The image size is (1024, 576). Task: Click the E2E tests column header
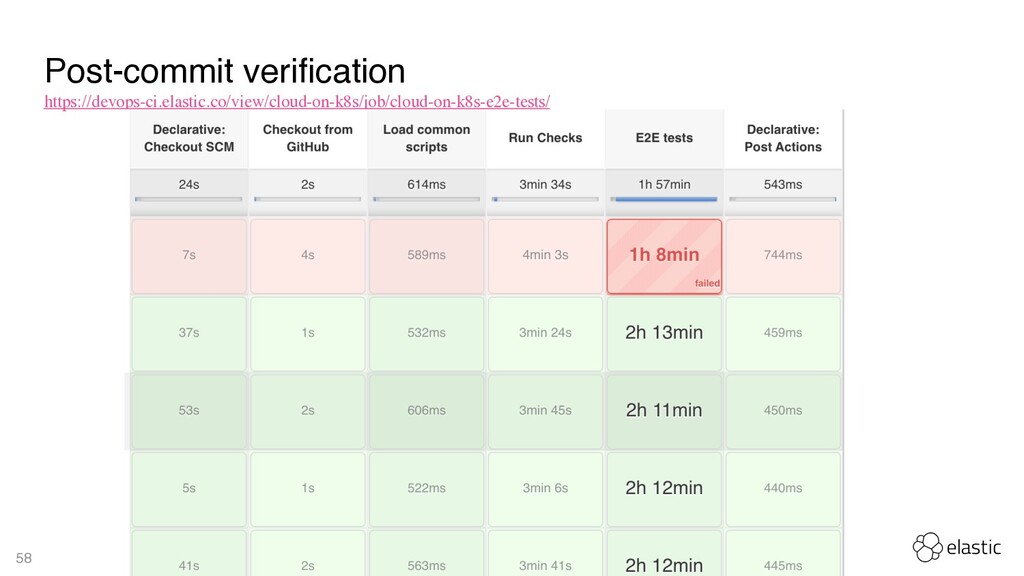(664, 138)
